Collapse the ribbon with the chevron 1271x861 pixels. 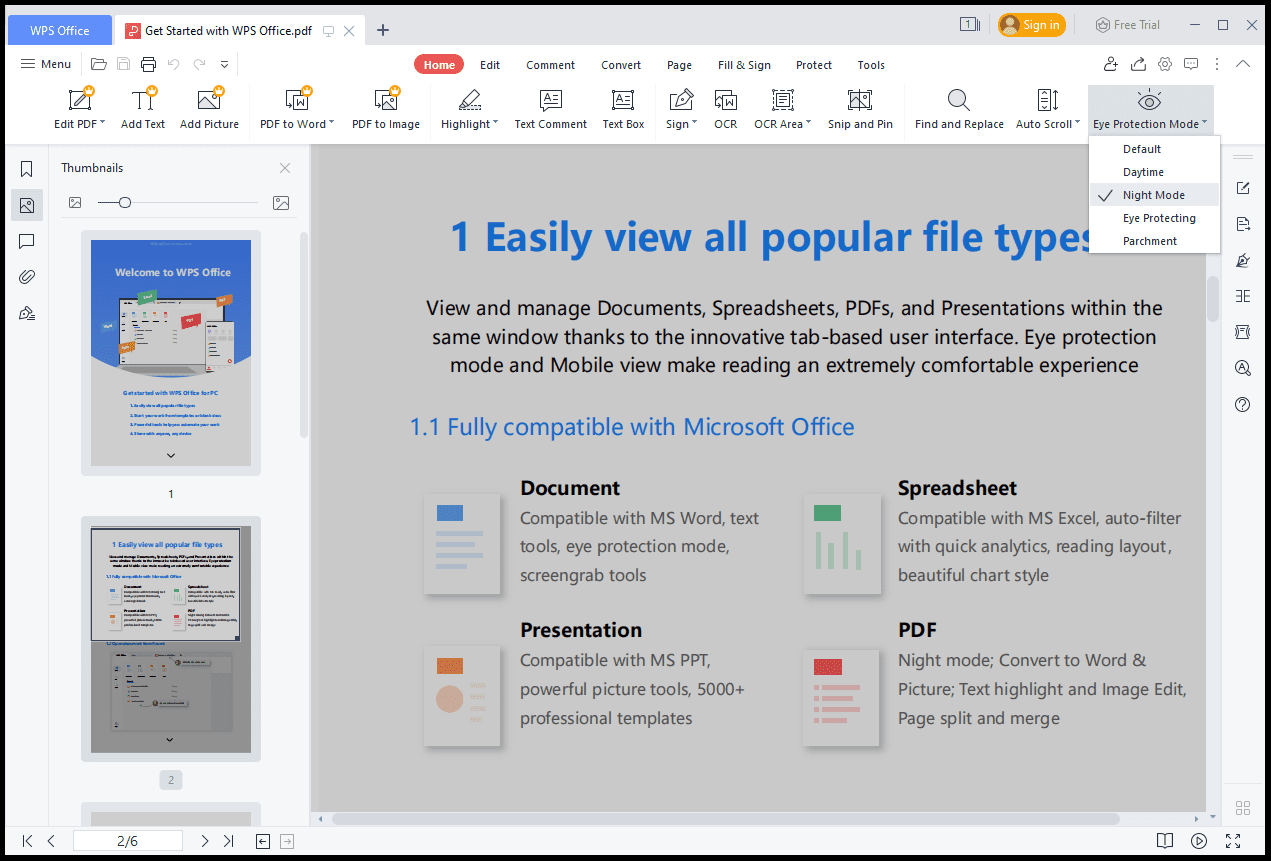click(1243, 64)
